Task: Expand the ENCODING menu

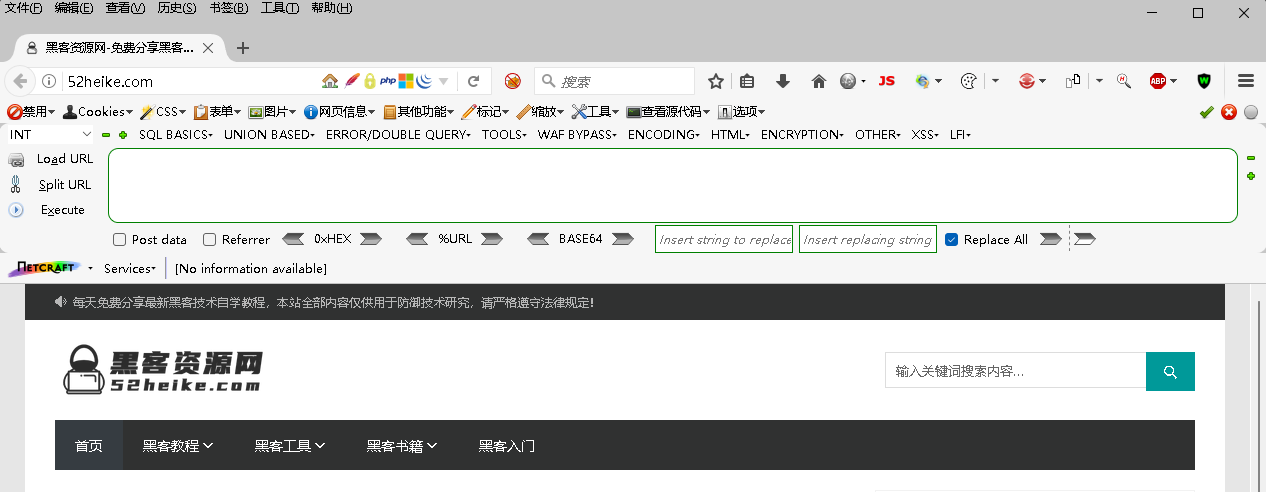Action: (x=663, y=134)
